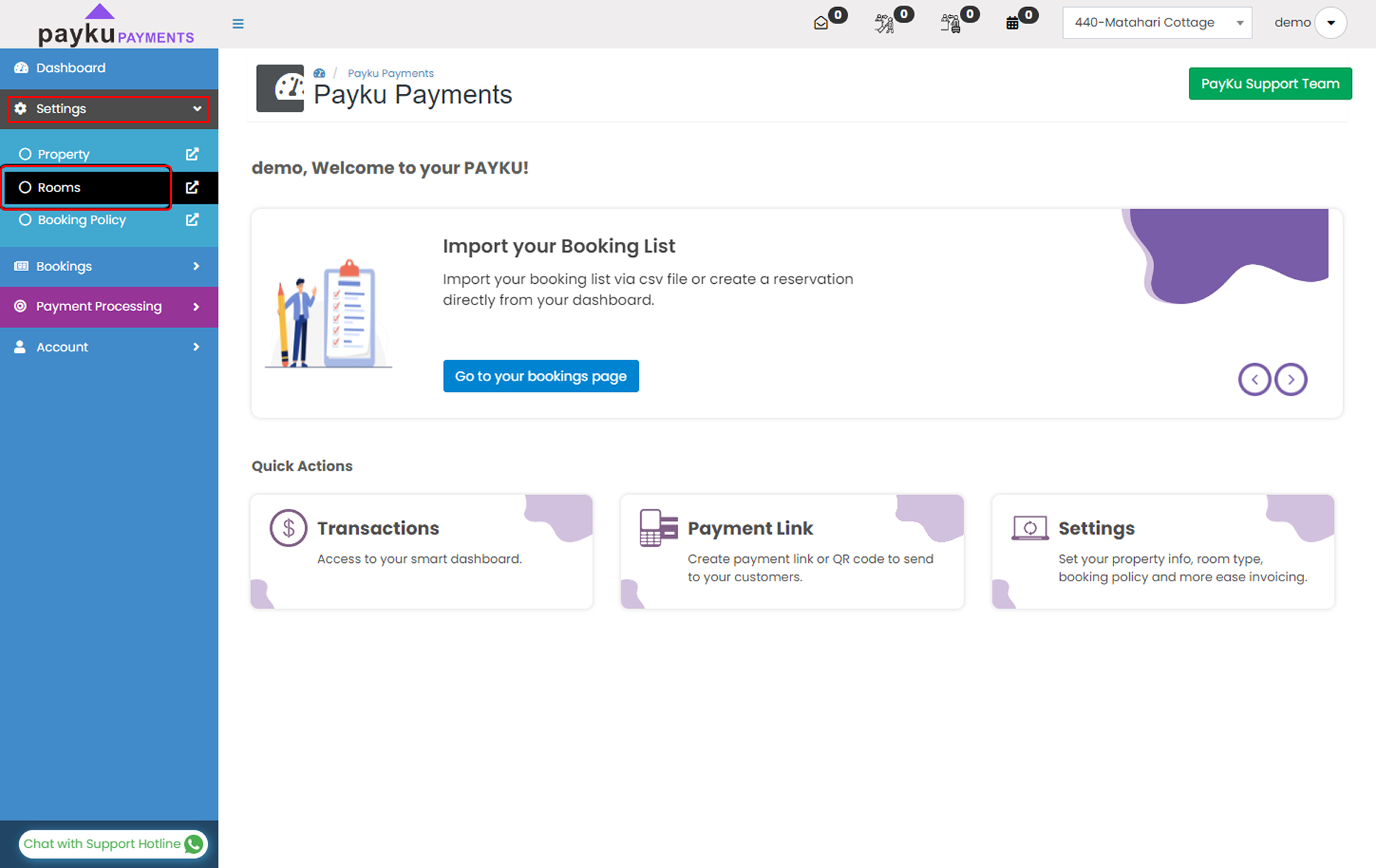The height and width of the screenshot is (868, 1376).
Task: Click the Payku Payments breadcrumb link
Action: click(x=391, y=73)
